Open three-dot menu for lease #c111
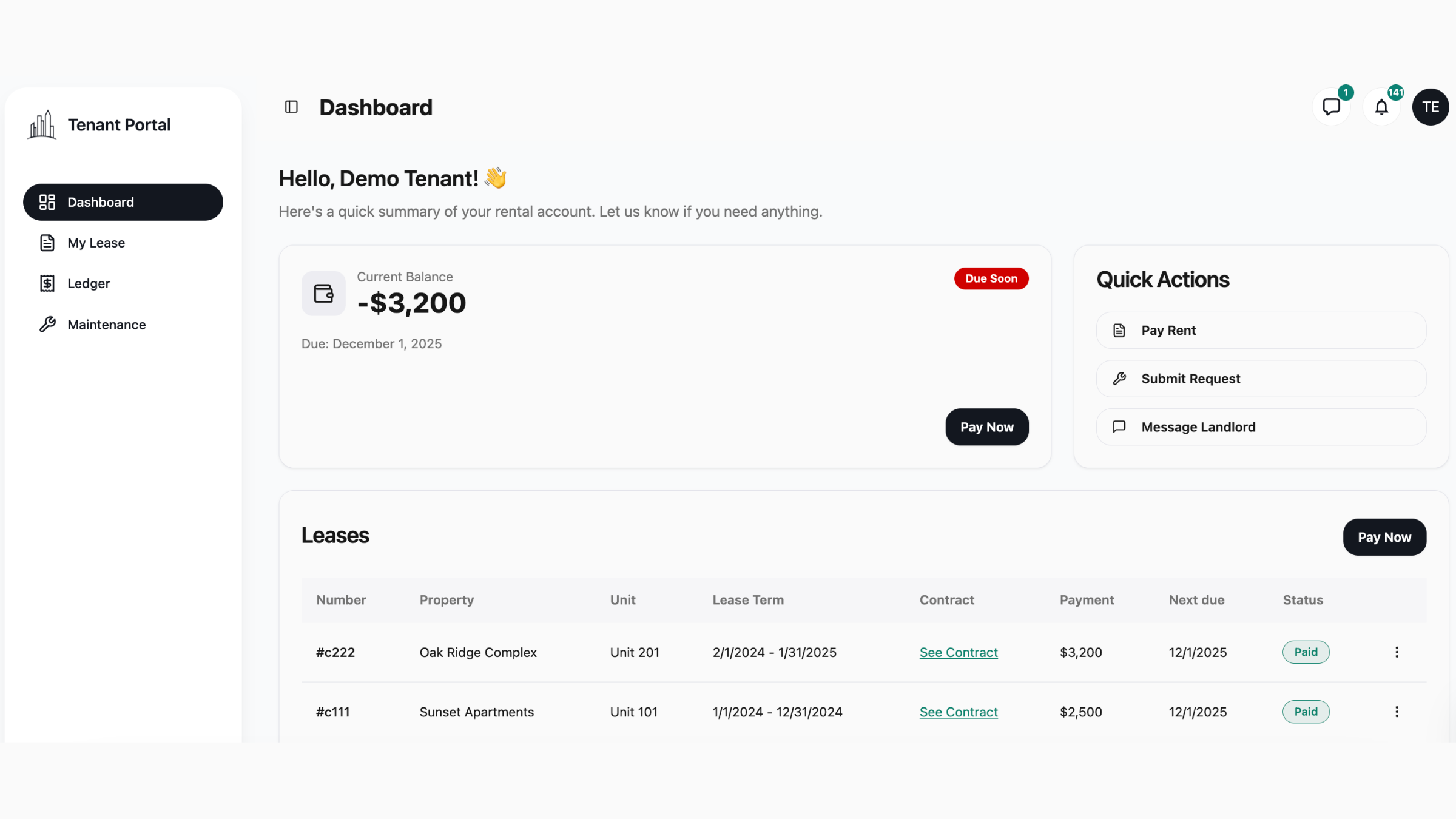Image resolution: width=1456 pixels, height=819 pixels. (x=1397, y=712)
